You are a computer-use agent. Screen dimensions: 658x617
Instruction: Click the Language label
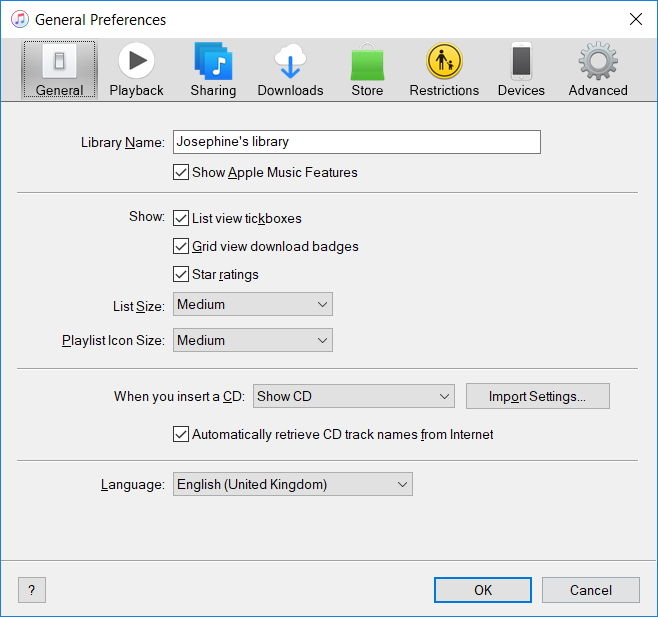tap(133, 485)
